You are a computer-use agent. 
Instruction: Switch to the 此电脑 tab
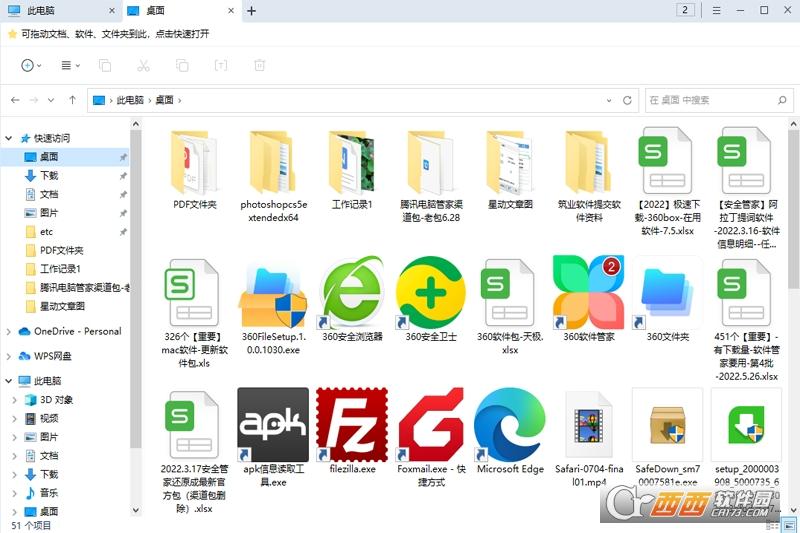[60, 11]
